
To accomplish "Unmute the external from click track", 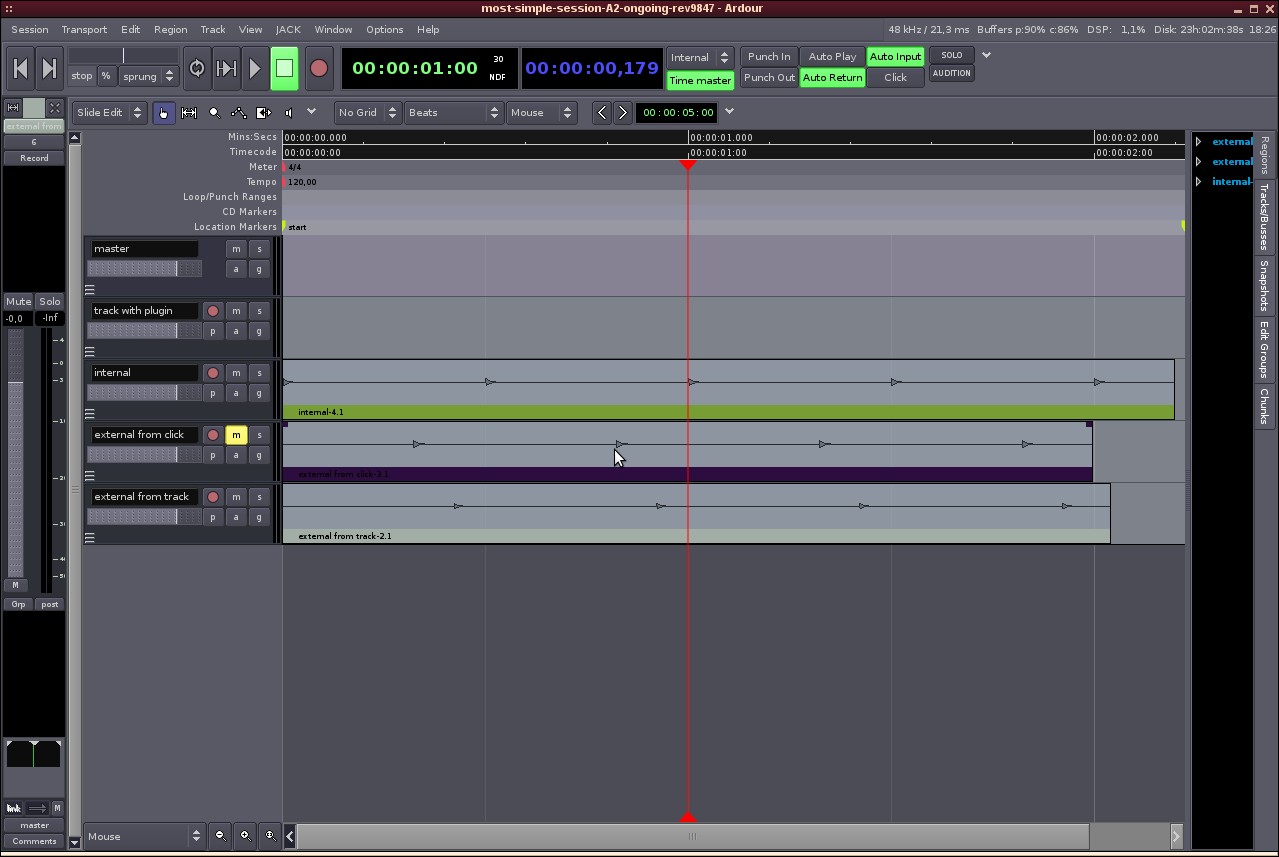I will 236,435.
